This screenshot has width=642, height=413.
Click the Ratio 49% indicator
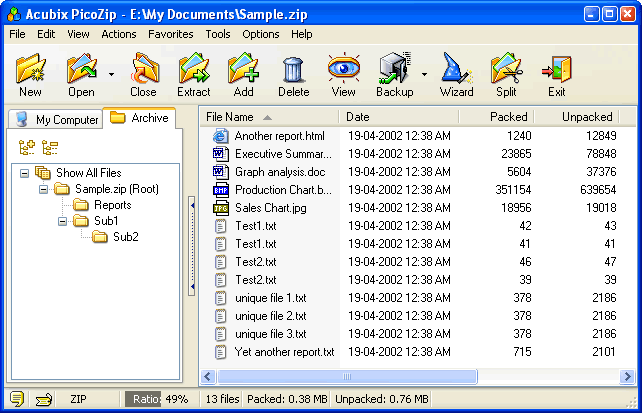[160, 399]
